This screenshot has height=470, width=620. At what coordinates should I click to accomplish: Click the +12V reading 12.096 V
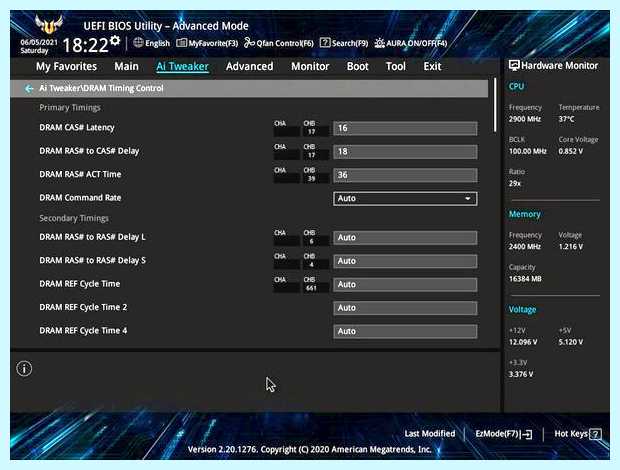(523, 342)
